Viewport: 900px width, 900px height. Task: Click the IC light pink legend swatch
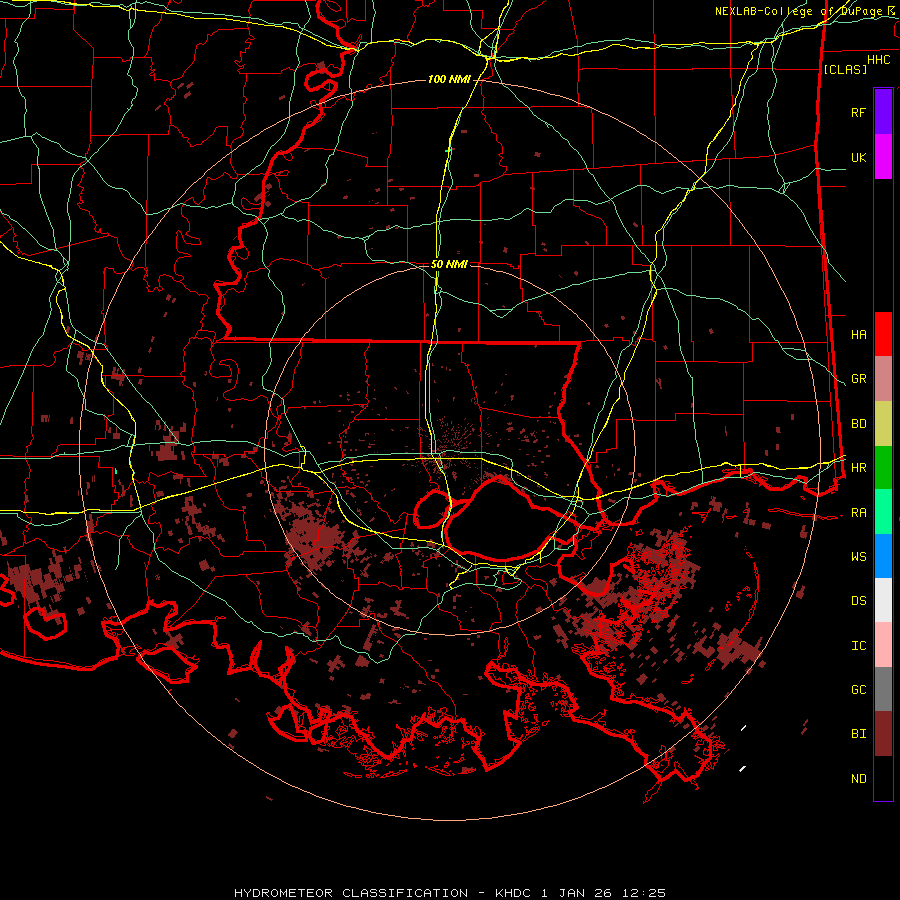tap(883, 645)
